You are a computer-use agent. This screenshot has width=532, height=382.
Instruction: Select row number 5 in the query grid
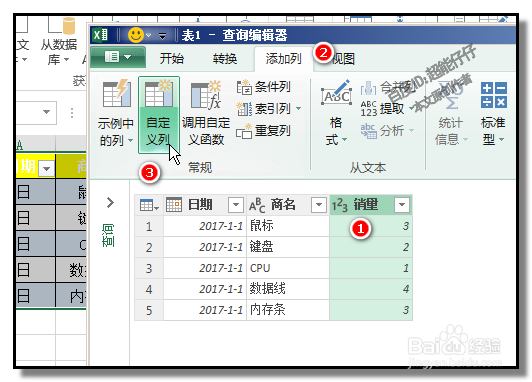click(x=149, y=310)
